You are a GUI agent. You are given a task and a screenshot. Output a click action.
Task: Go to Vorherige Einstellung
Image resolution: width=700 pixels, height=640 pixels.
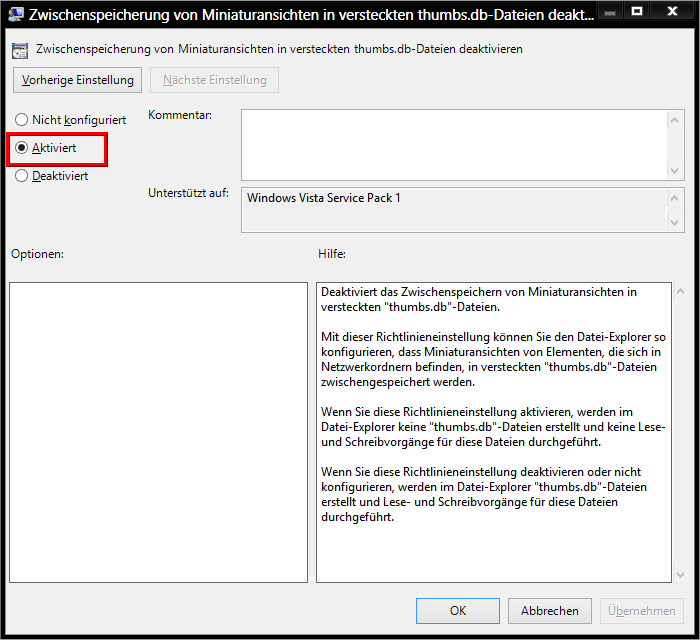tap(77, 80)
